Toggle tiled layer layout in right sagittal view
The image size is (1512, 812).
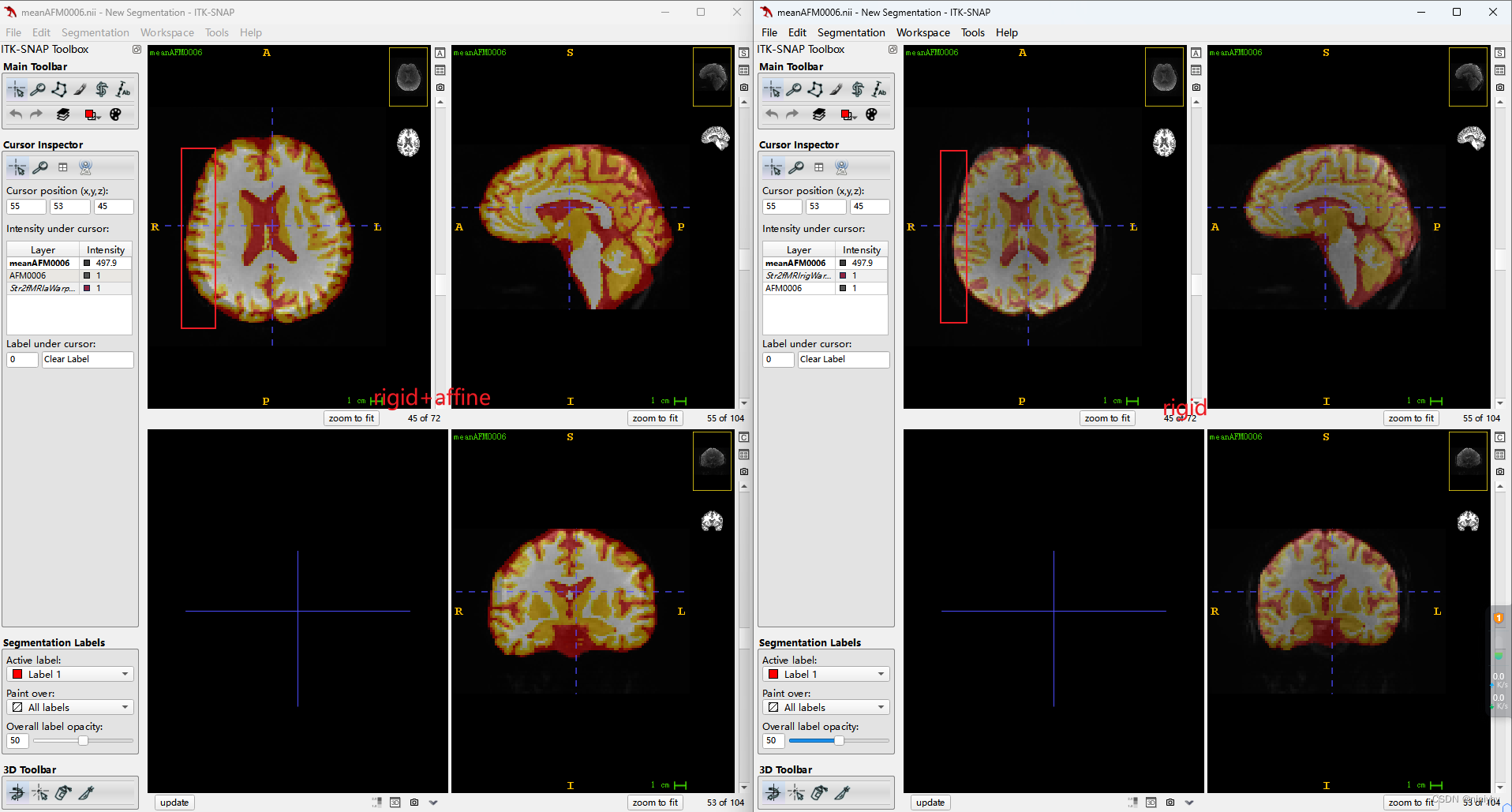click(1500, 70)
